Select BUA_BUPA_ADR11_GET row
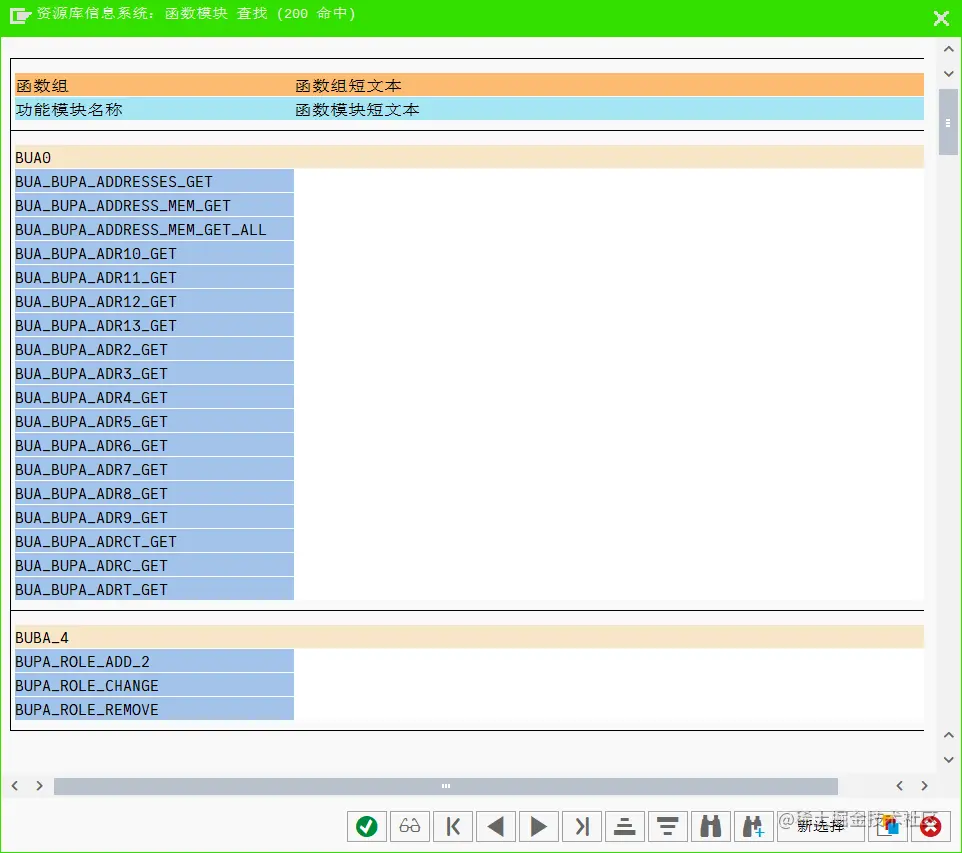This screenshot has height=853, width=962. pos(154,277)
